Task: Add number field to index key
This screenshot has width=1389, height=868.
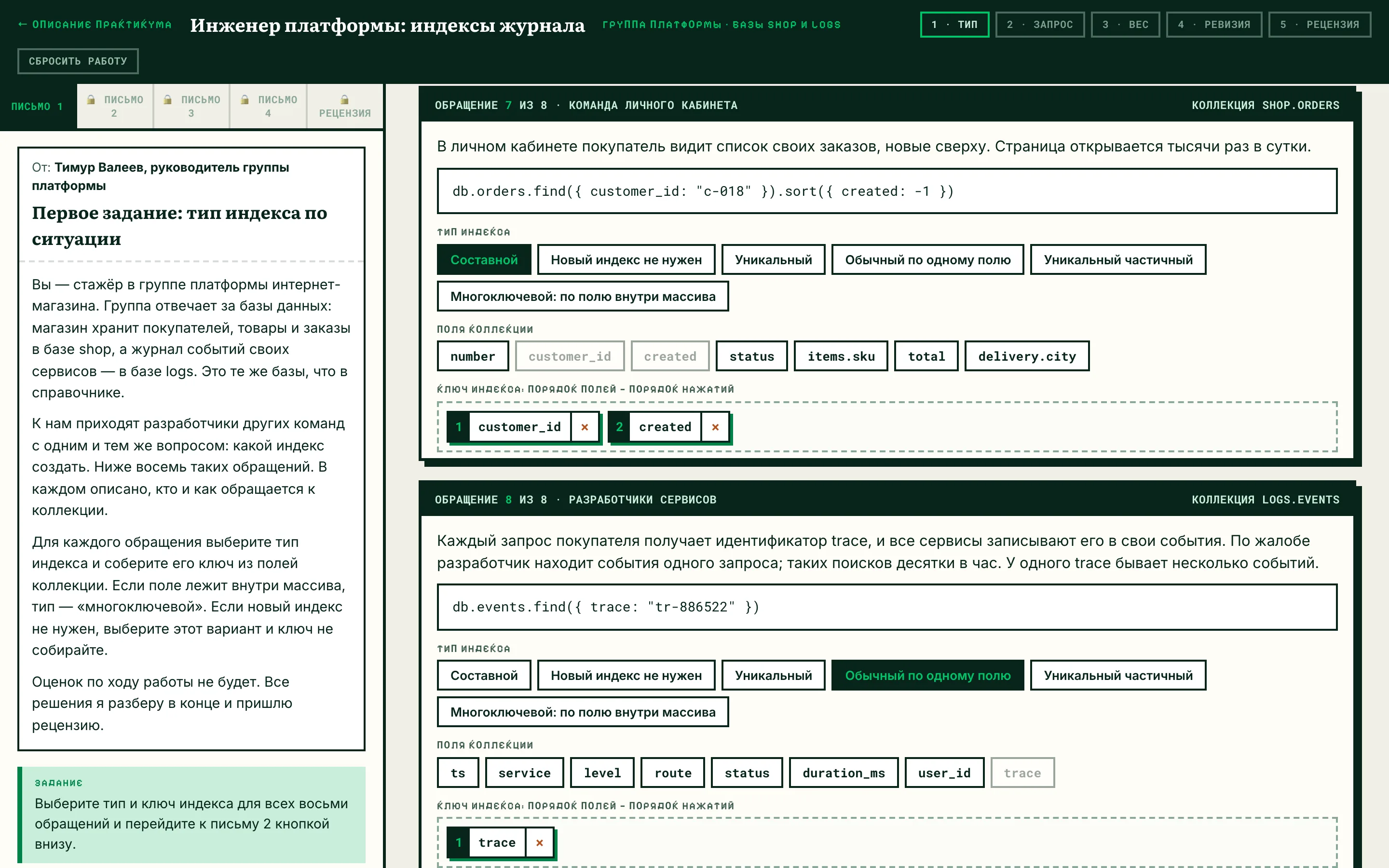Action: pos(473,356)
